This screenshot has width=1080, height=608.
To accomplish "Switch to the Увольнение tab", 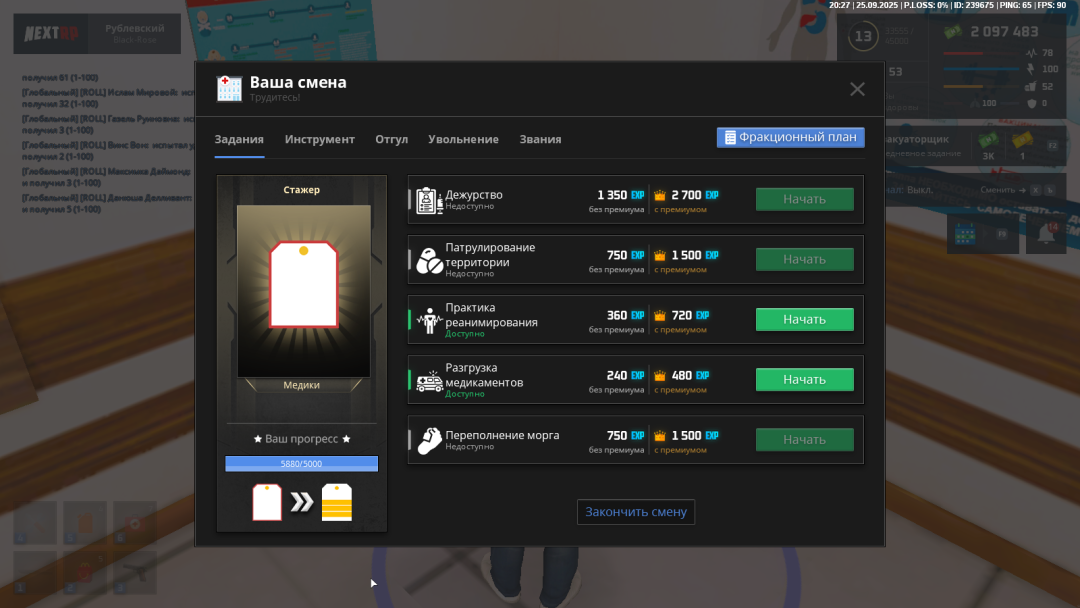I will coord(461,140).
